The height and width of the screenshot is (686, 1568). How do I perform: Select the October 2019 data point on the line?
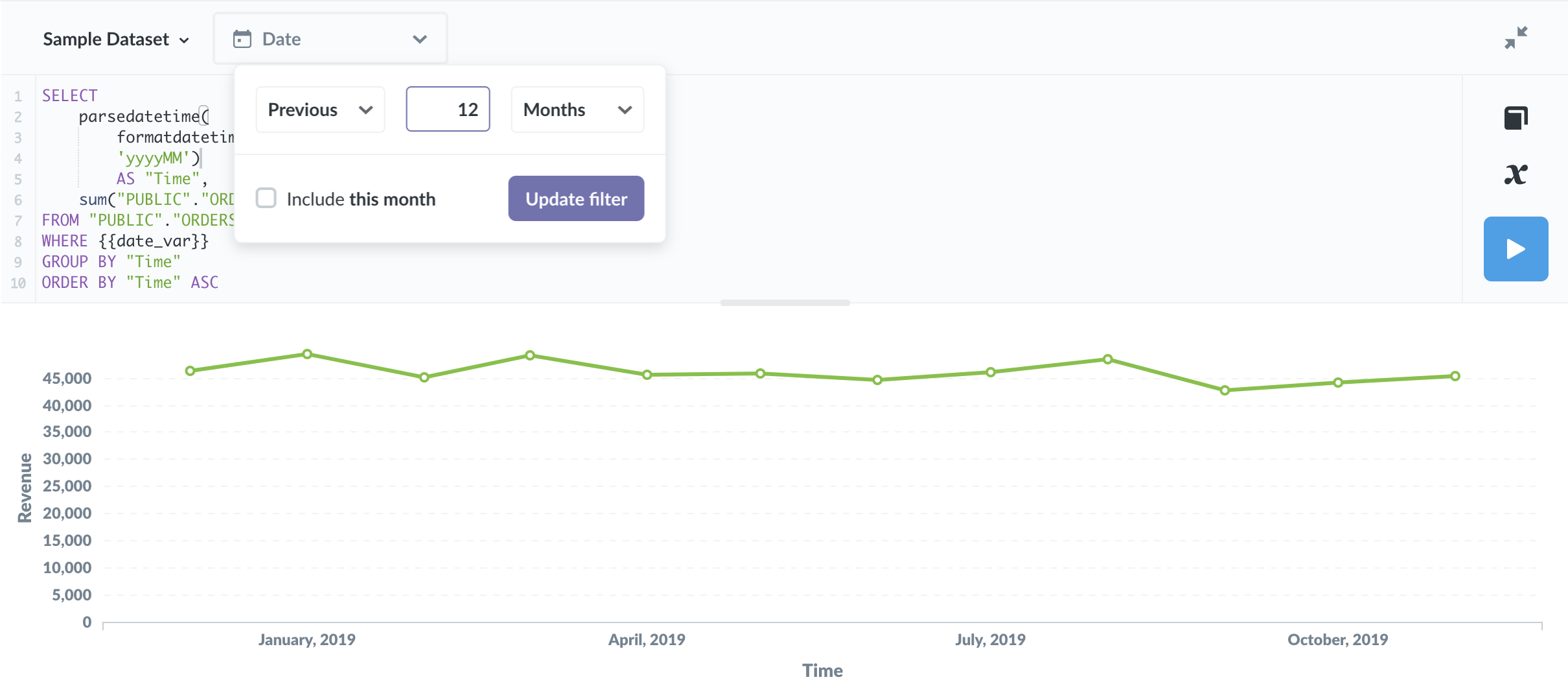pyautogui.click(x=1338, y=383)
